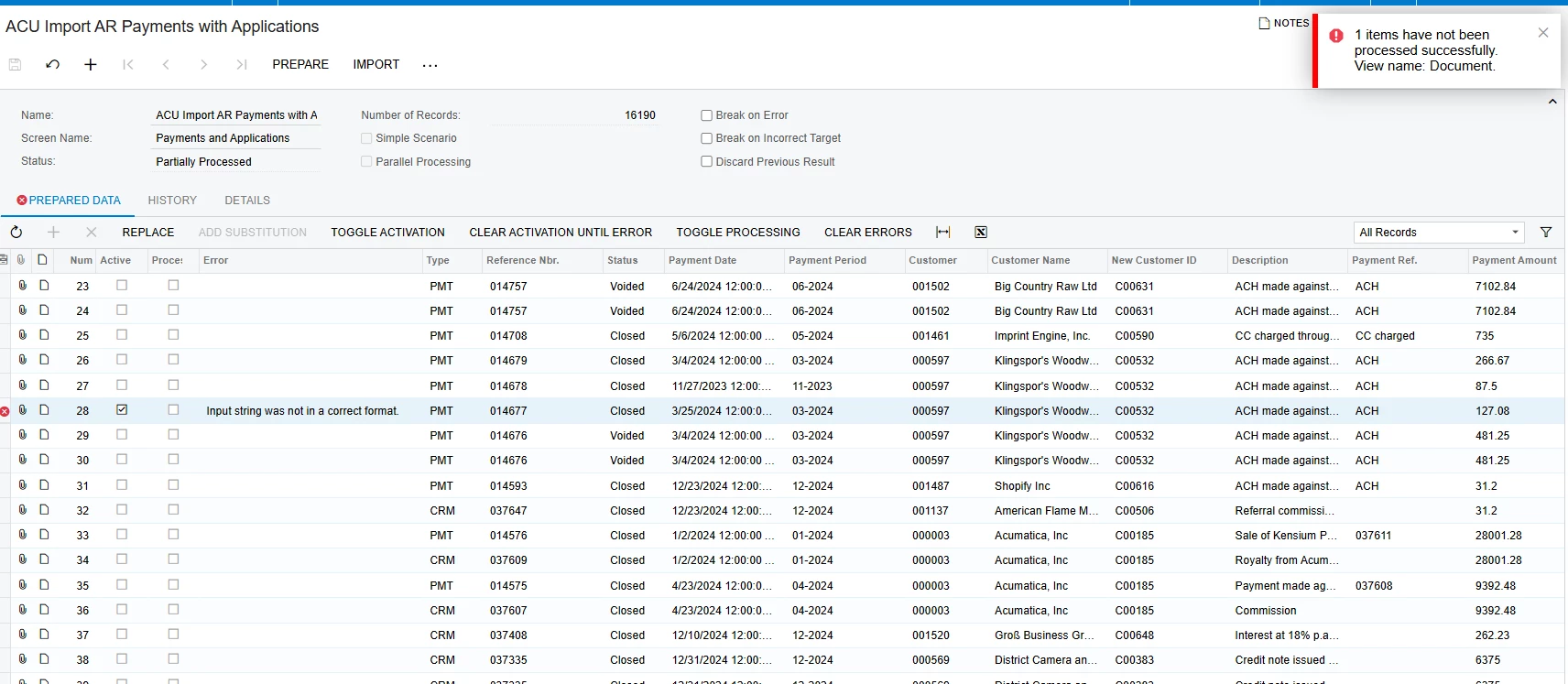Go to first record icon

click(128, 64)
